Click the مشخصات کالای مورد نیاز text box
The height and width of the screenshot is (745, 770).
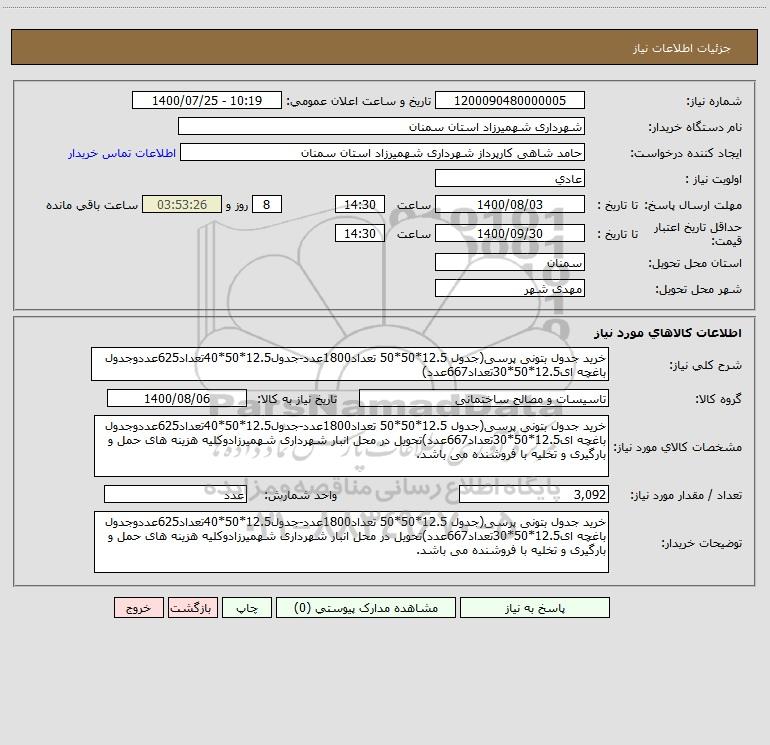[351, 446]
